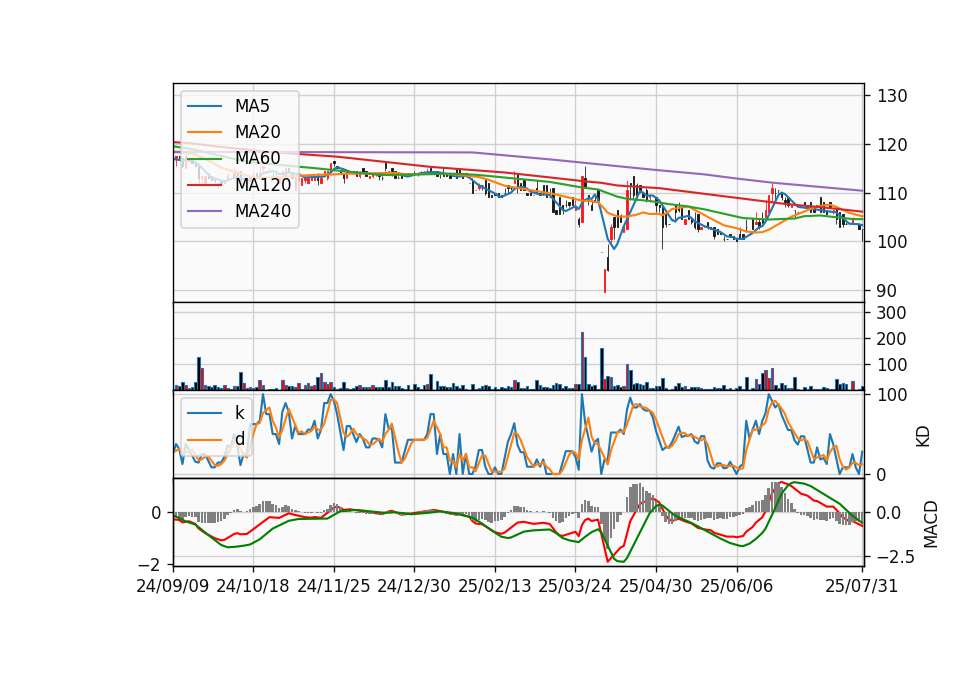Screen dimensions: 960x690
Task: Click the purple MA240 legend line
Action: [x=204, y=211]
